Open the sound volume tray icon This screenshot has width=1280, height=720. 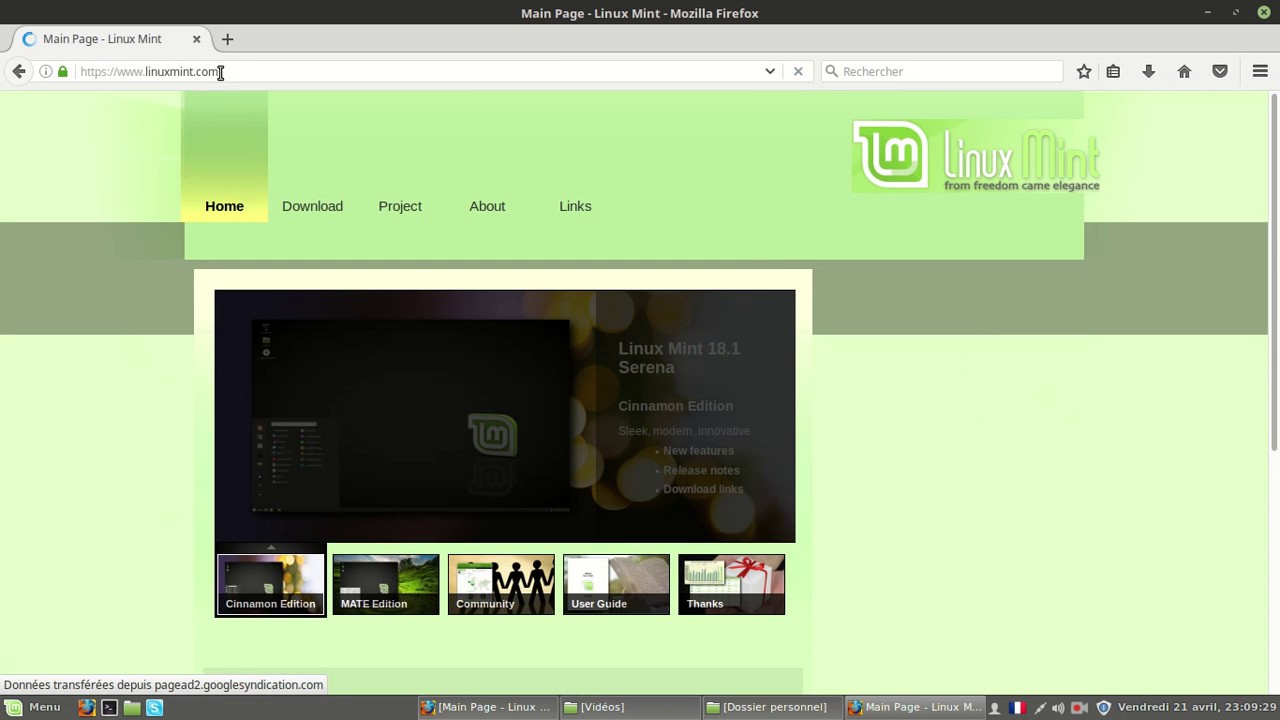point(1058,708)
